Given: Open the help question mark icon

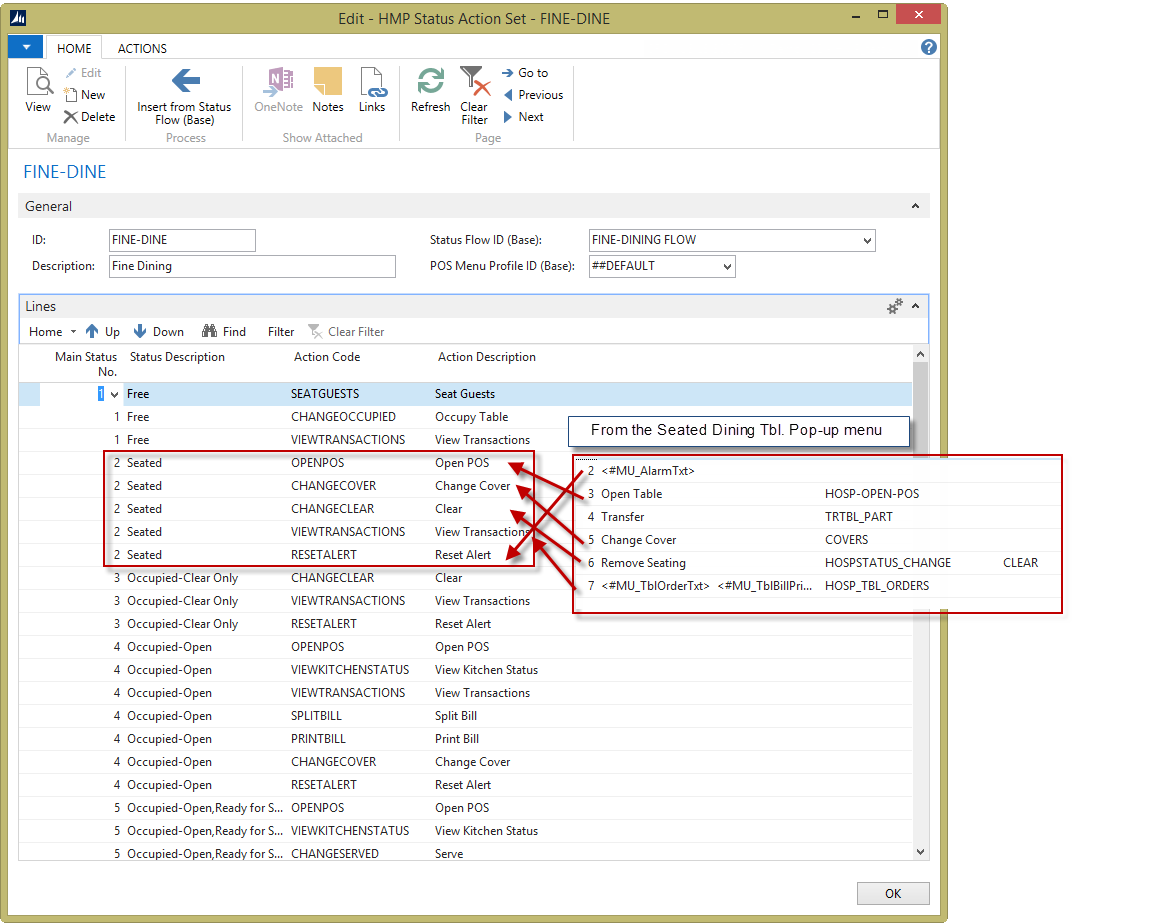Looking at the screenshot, I should coord(928,47).
